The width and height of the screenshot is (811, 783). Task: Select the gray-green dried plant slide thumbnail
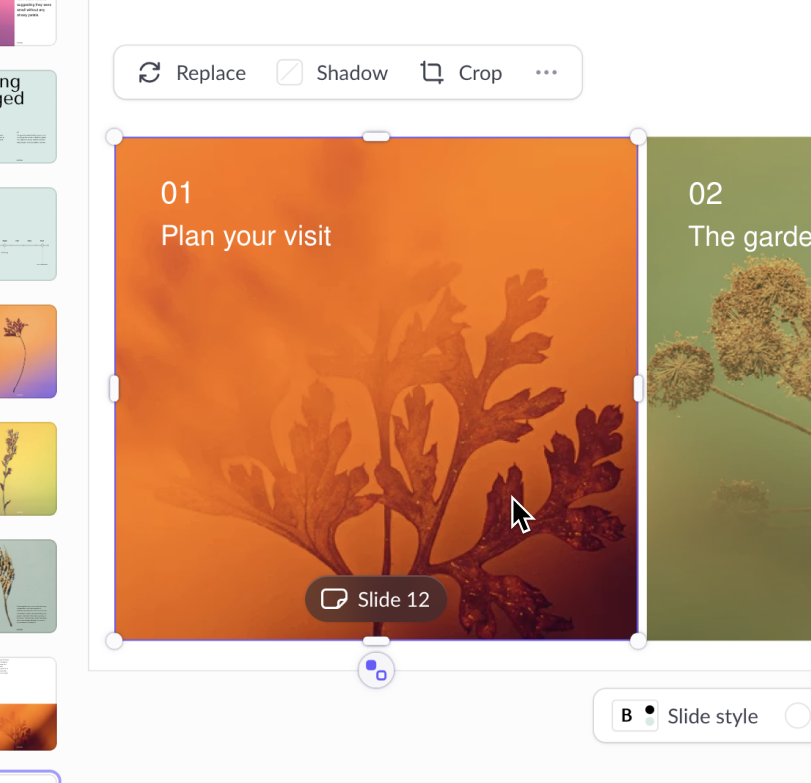click(x=28, y=586)
